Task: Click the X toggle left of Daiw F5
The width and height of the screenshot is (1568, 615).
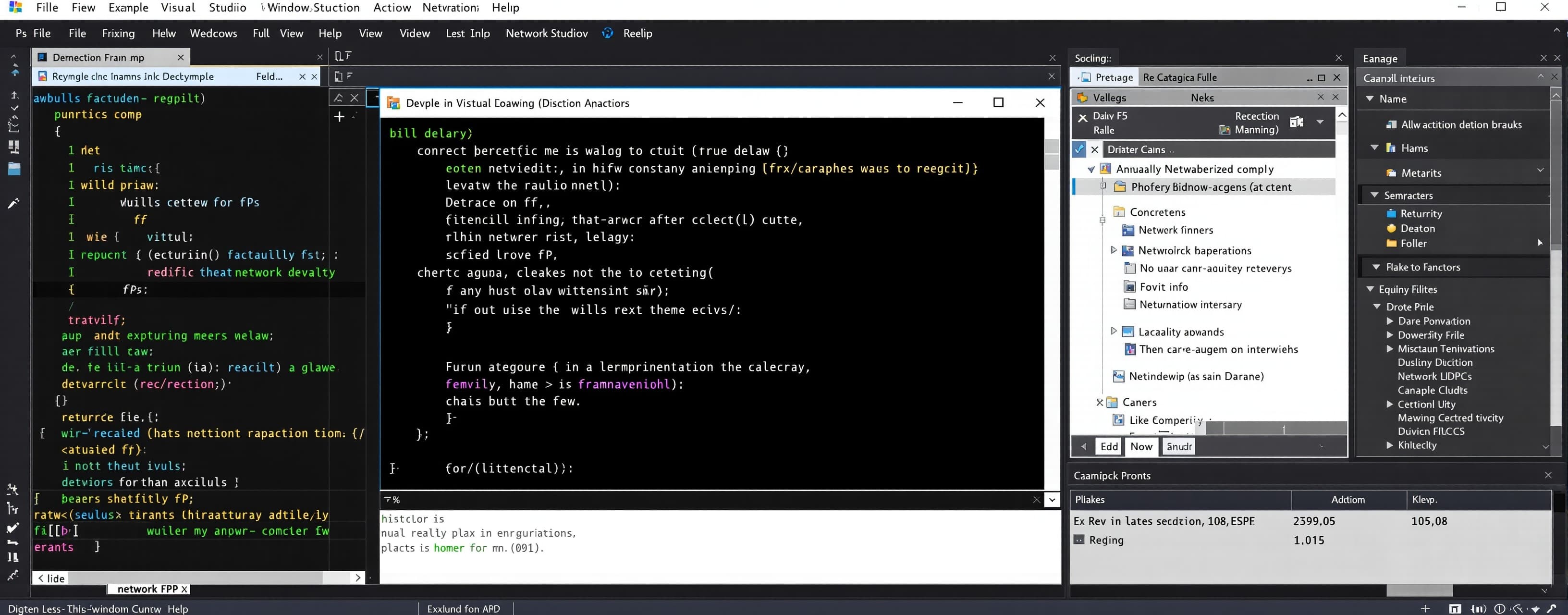Action: point(1082,118)
